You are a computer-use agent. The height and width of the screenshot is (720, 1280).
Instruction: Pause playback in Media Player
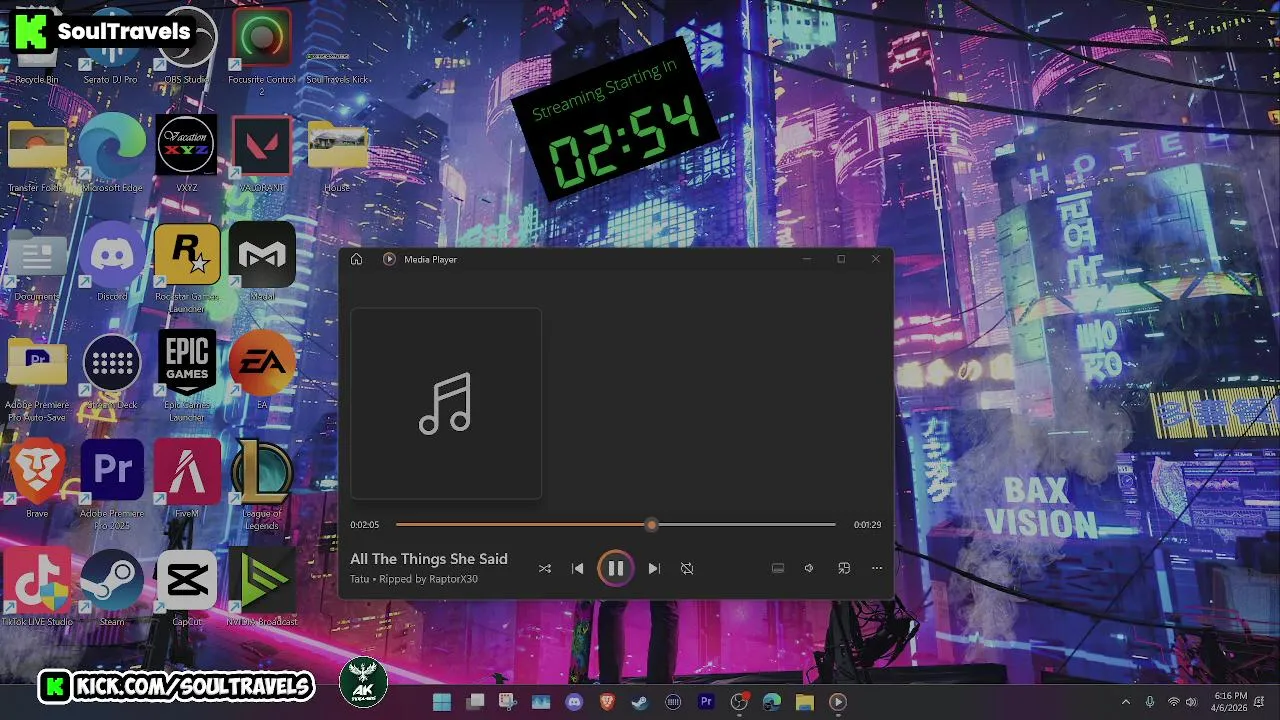[615, 568]
